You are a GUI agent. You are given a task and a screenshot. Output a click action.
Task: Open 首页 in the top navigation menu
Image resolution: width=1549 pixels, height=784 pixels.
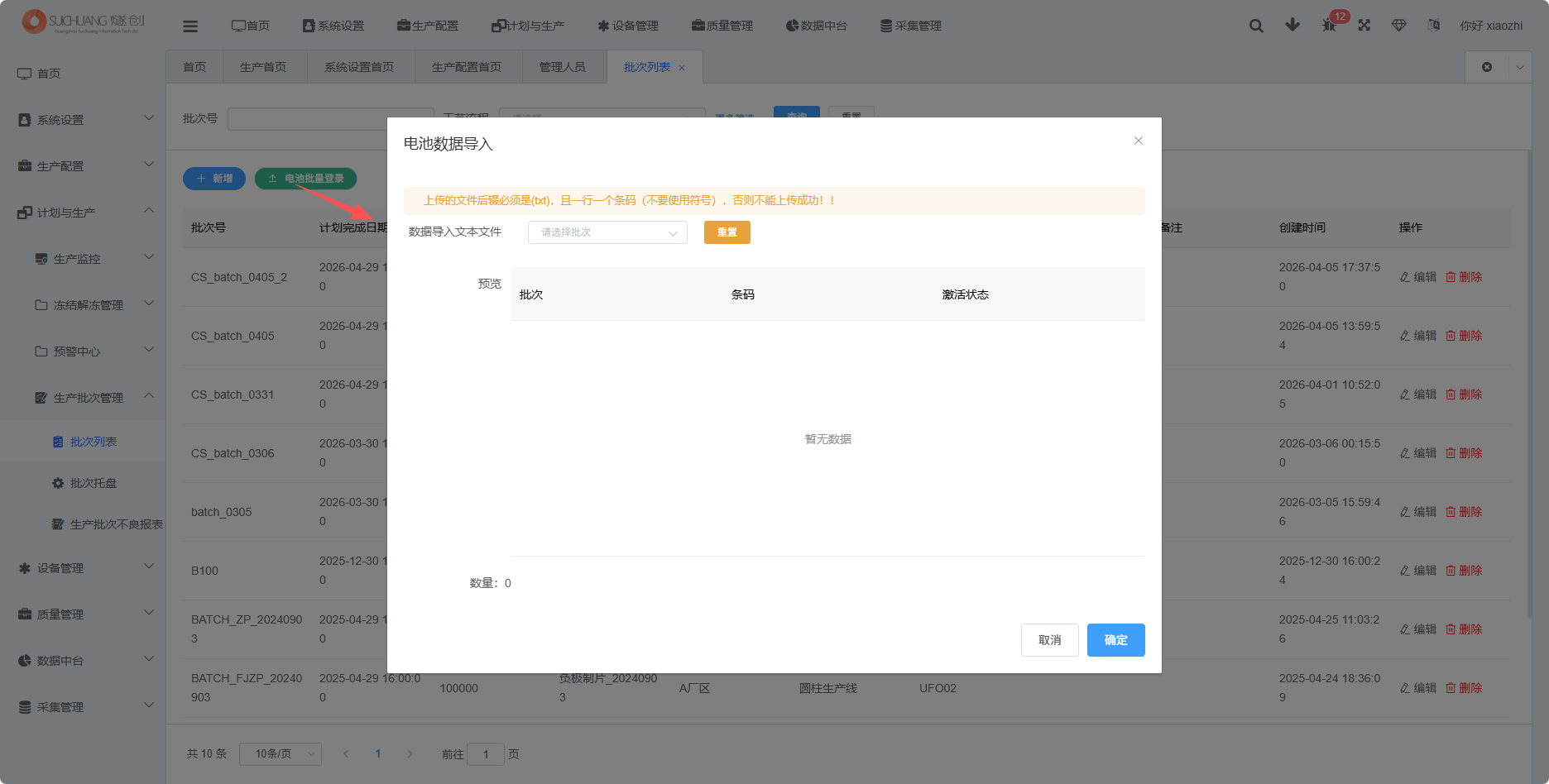pyautogui.click(x=251, y=26)
